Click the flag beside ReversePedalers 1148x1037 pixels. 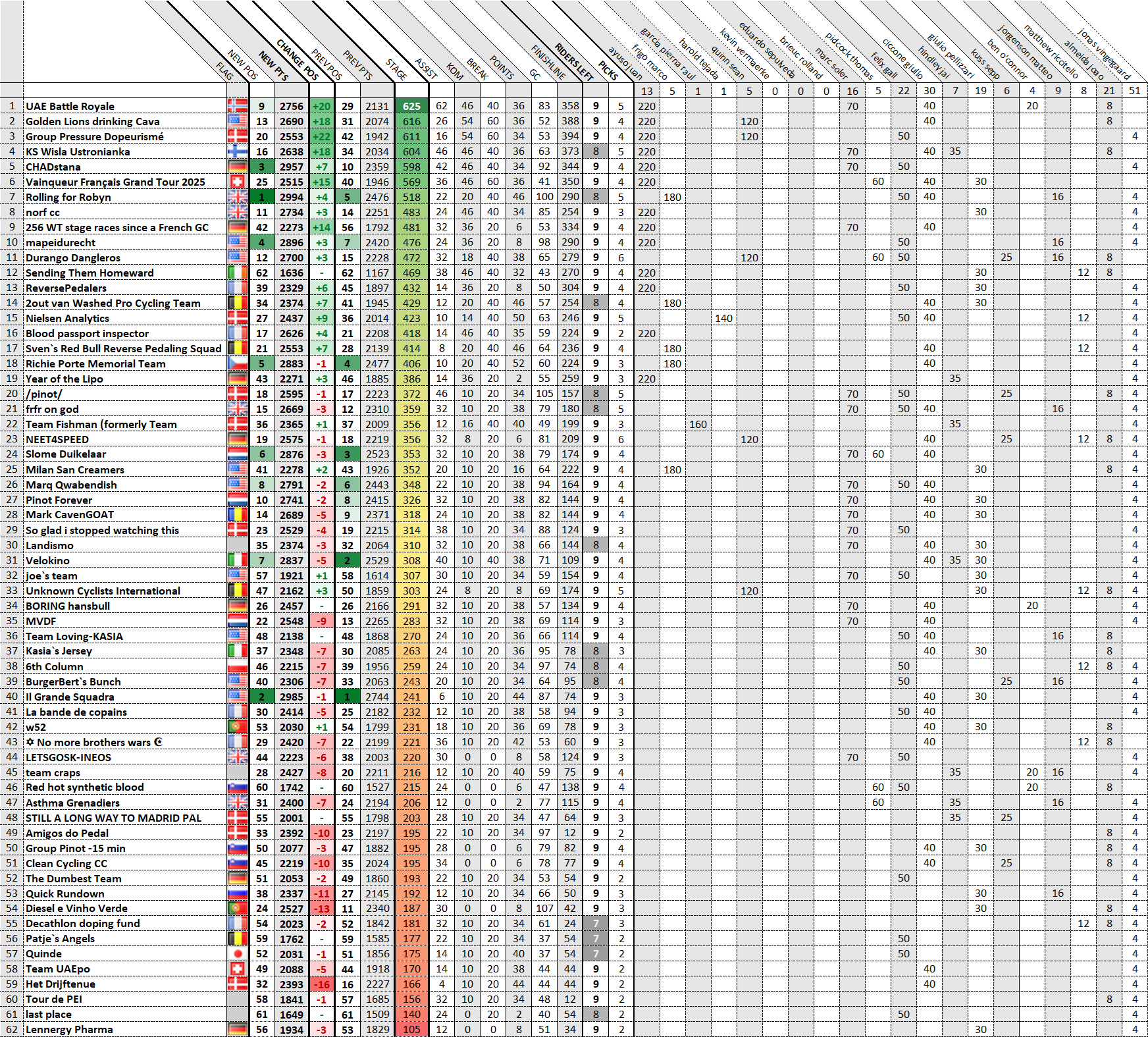(x=238, y=288)
